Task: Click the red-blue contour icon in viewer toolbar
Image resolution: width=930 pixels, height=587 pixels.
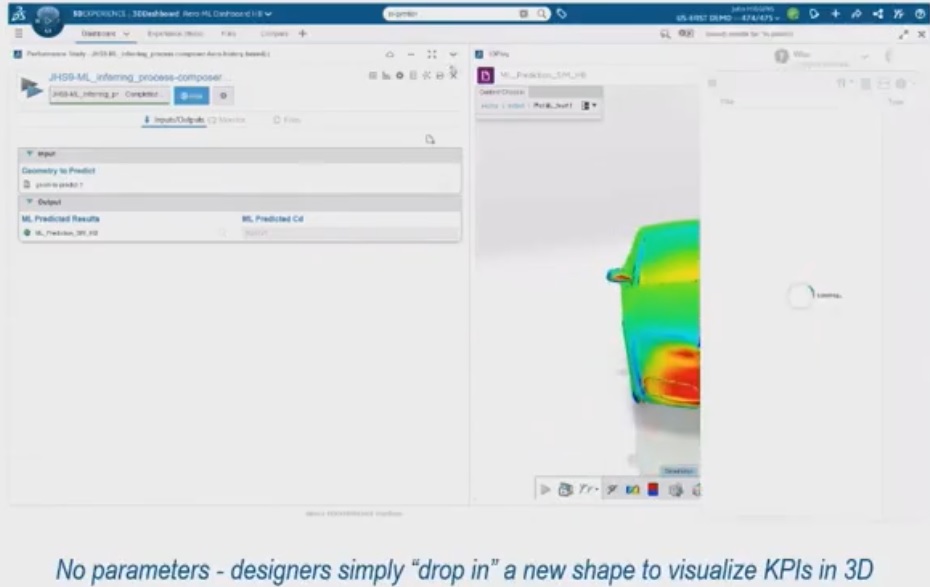Action: click(x=652, y=489)
